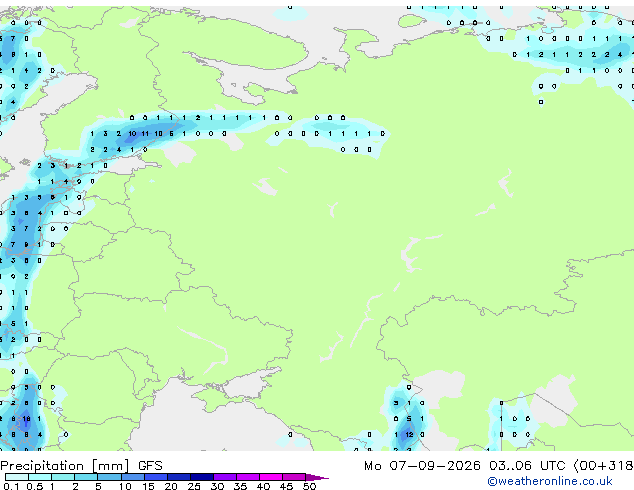Select the legend swatch between 35 and 40
The height and width of the screenshot is (490, 634).
(247, 477)
